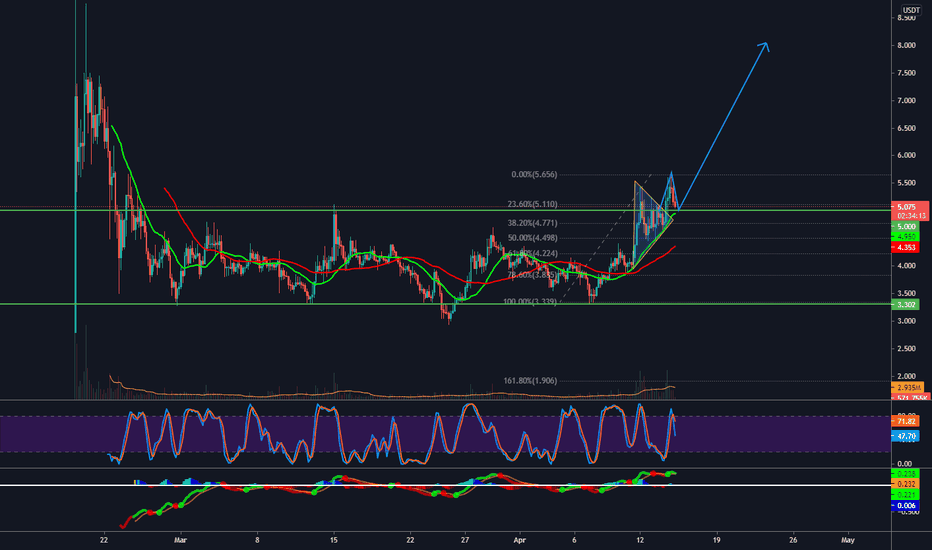Click the 100.00%(3.339) Fibonacci label
This screenshot has height=550, width=932.
pyautogui.click(x=530, y=301)
